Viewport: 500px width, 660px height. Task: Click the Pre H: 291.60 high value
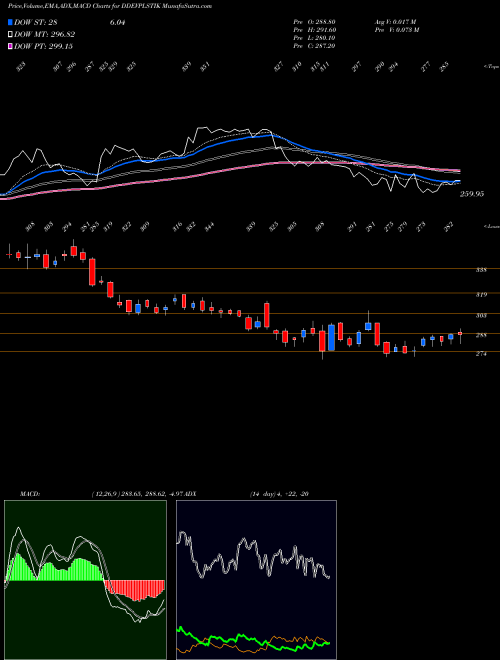tap(315, 30)
